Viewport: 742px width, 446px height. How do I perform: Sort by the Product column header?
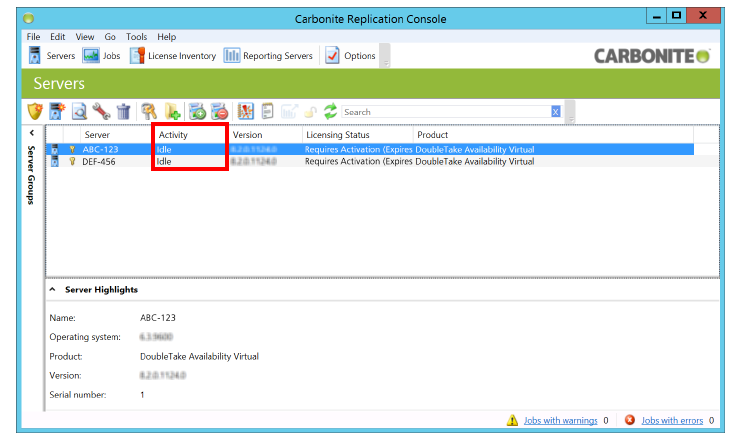(553, 135)
